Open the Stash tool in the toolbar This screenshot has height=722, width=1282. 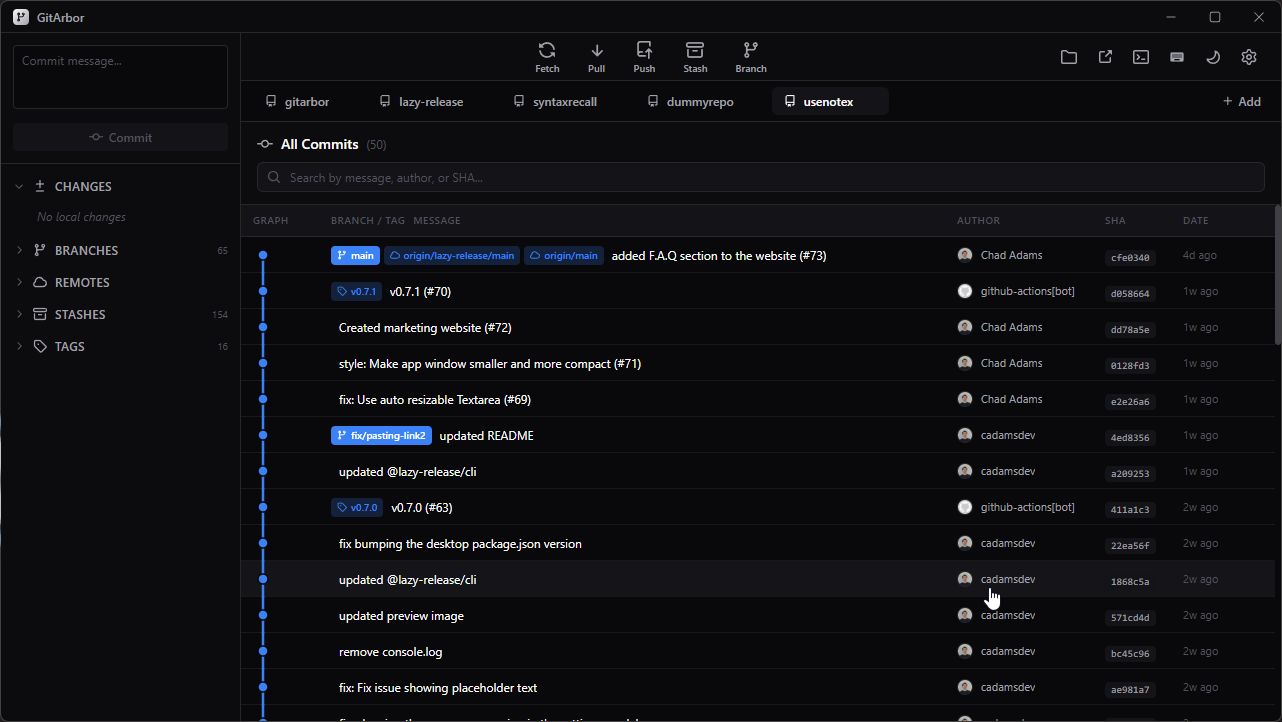click(695, 56)
